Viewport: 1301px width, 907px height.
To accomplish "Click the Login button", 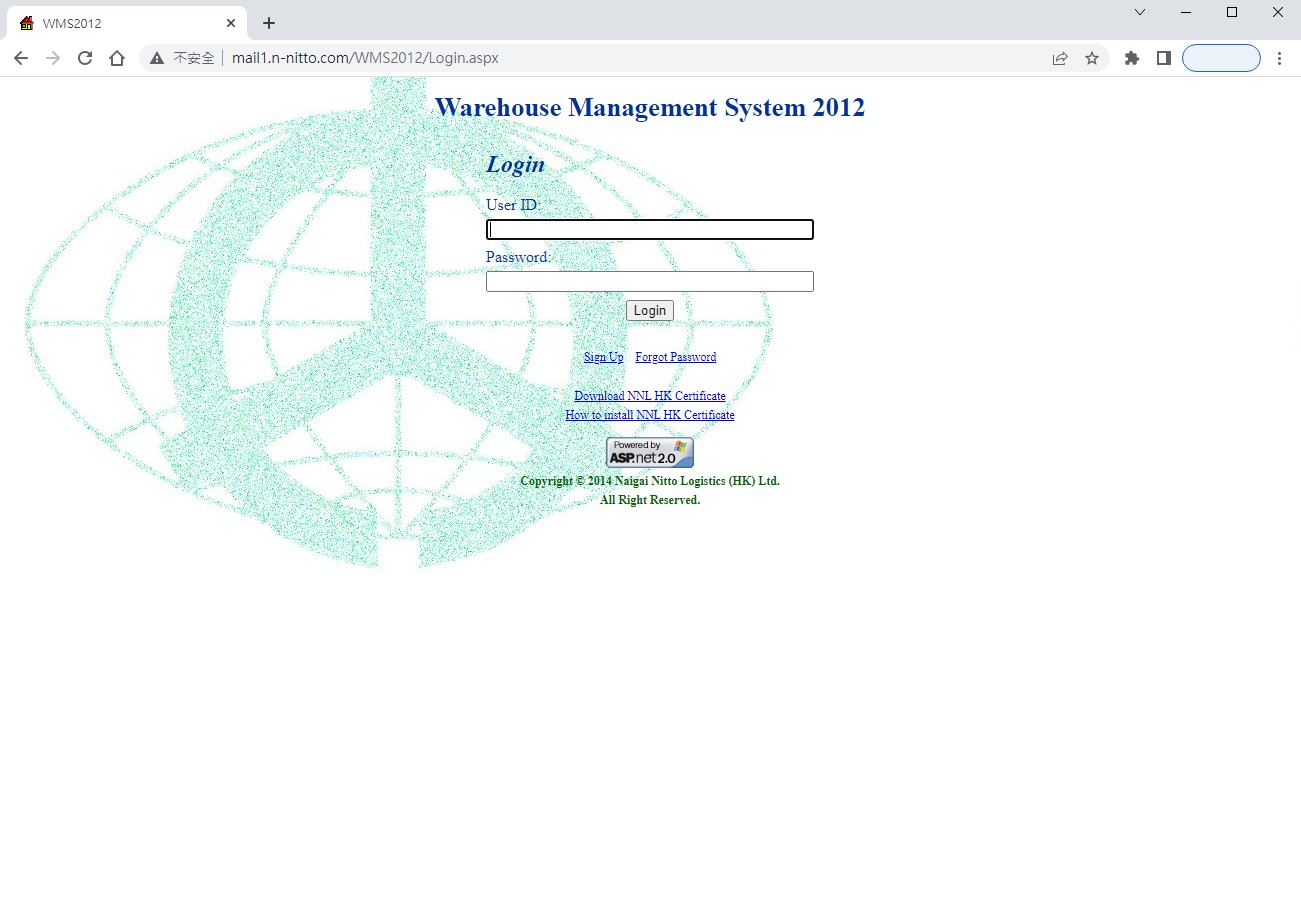I will (650, 311).
